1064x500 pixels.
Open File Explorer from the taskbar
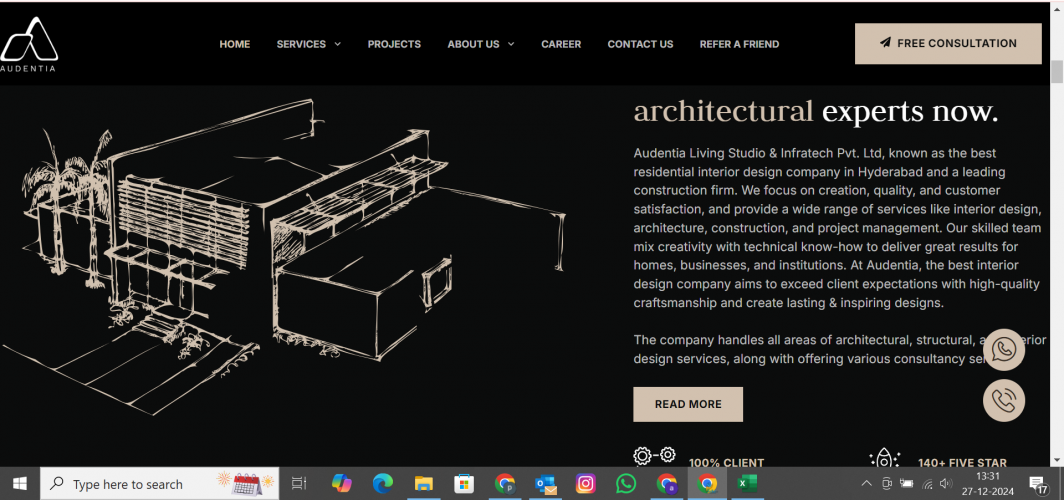pos(423,484)
